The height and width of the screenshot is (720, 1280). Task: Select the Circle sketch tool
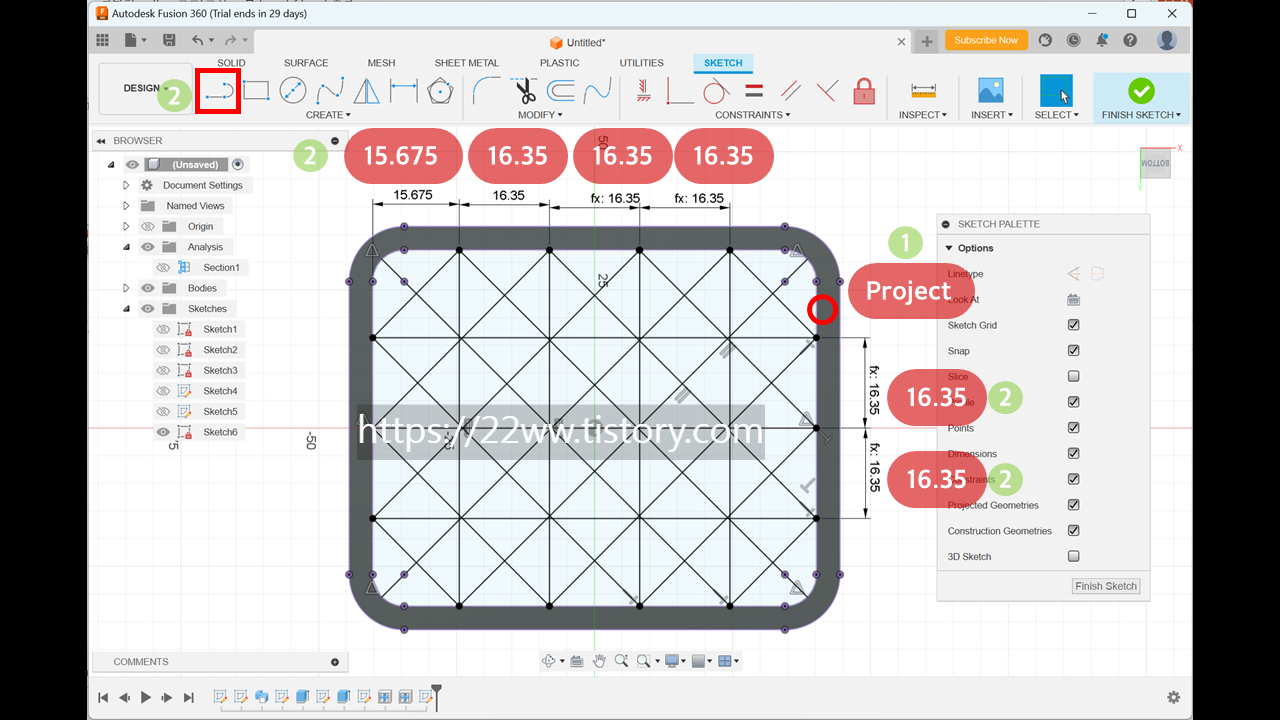coord(292,91)
